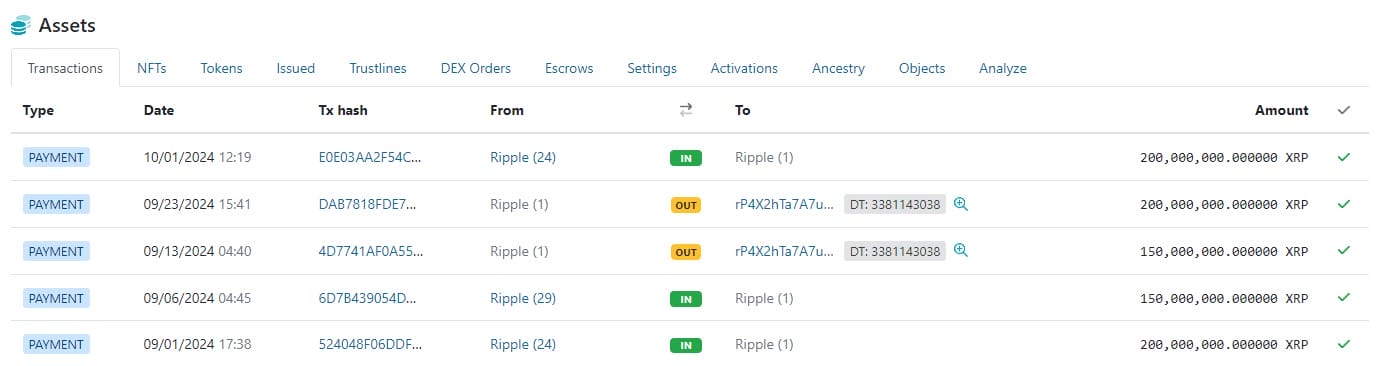Click the checkmark icon in table header
1380x366 pixels.
coord(1343,110)
